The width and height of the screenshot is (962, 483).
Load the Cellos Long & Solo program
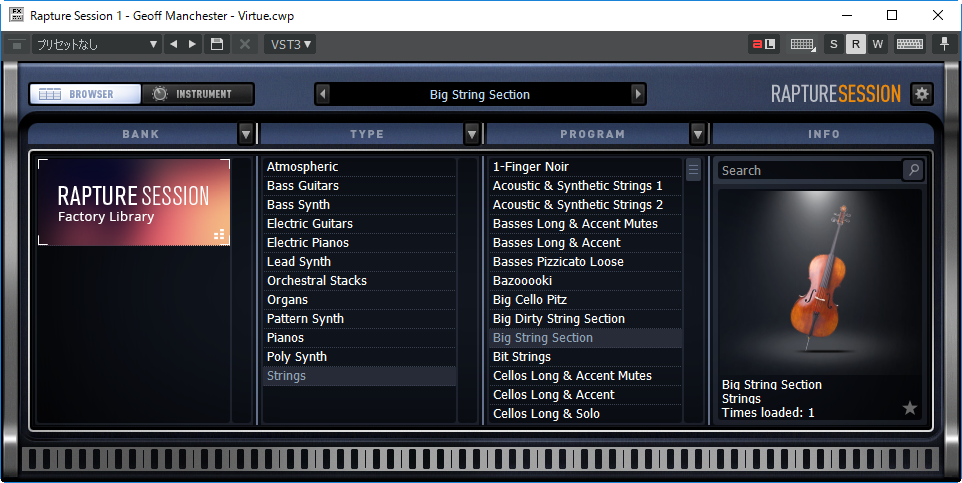(x=586, y=414)
